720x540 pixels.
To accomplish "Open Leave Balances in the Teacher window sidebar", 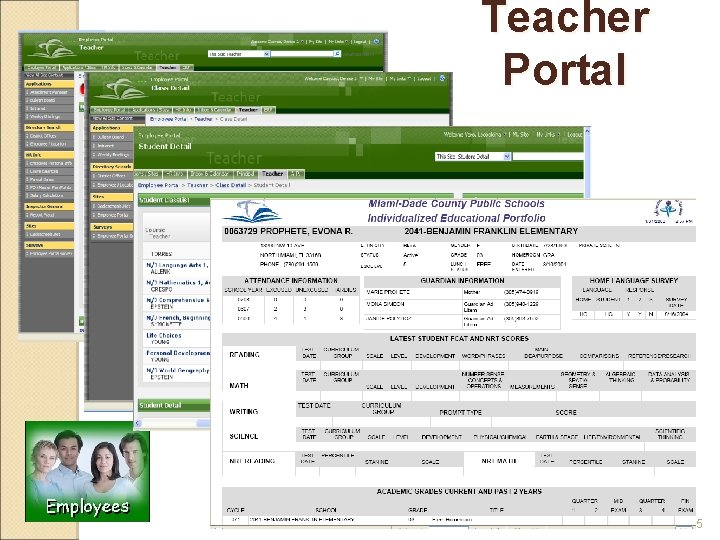I will 49,171.
